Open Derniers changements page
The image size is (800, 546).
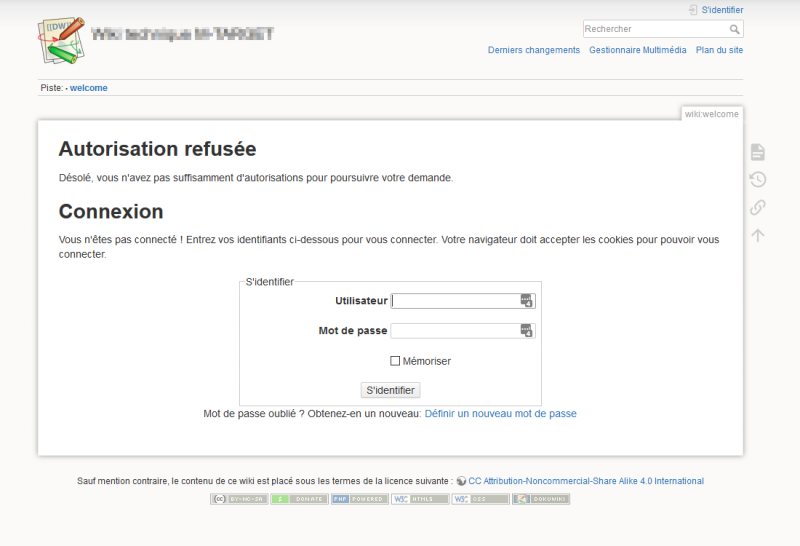tap(533, 50)
